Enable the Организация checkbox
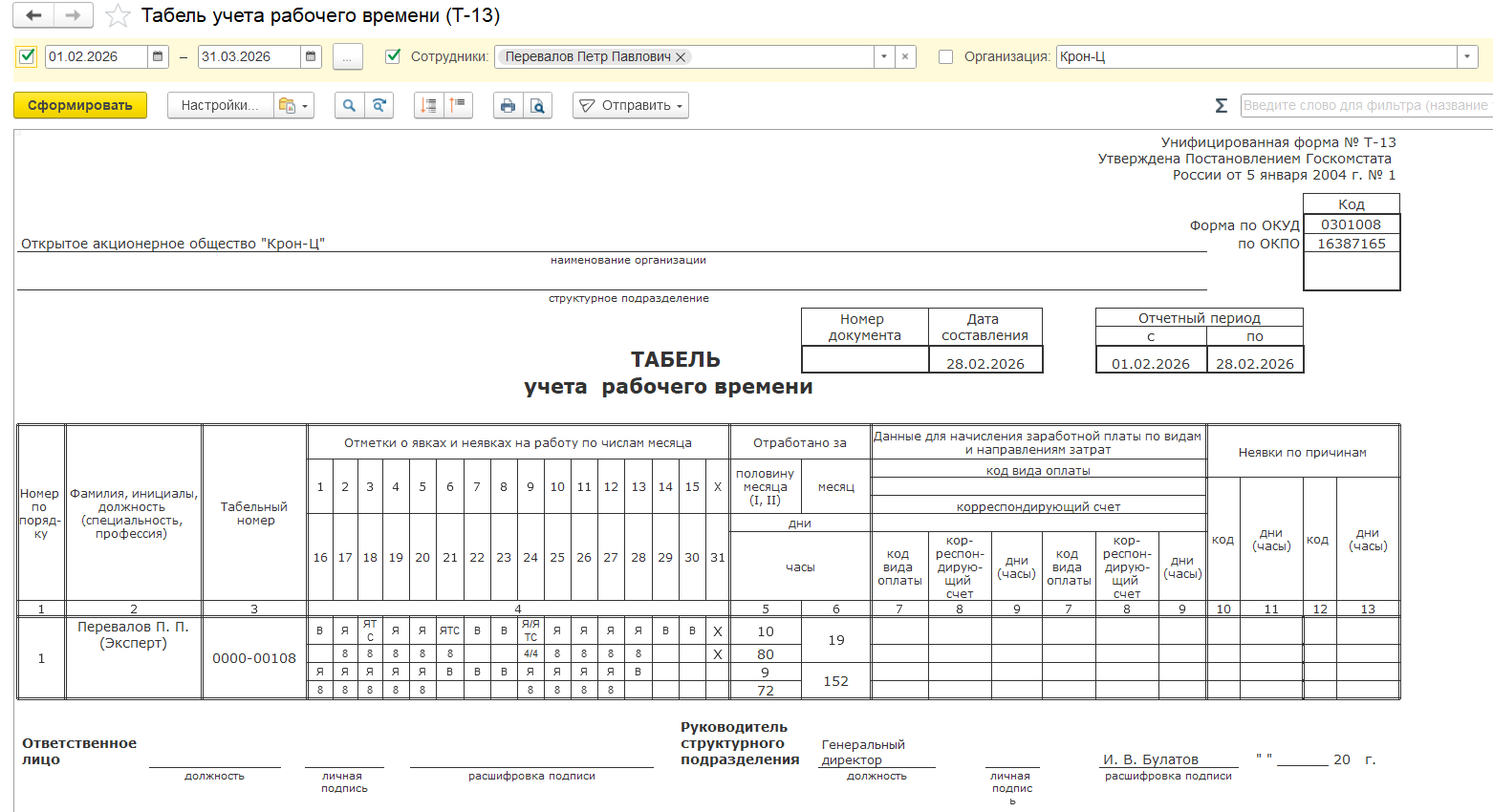 [x=946, y=56]
